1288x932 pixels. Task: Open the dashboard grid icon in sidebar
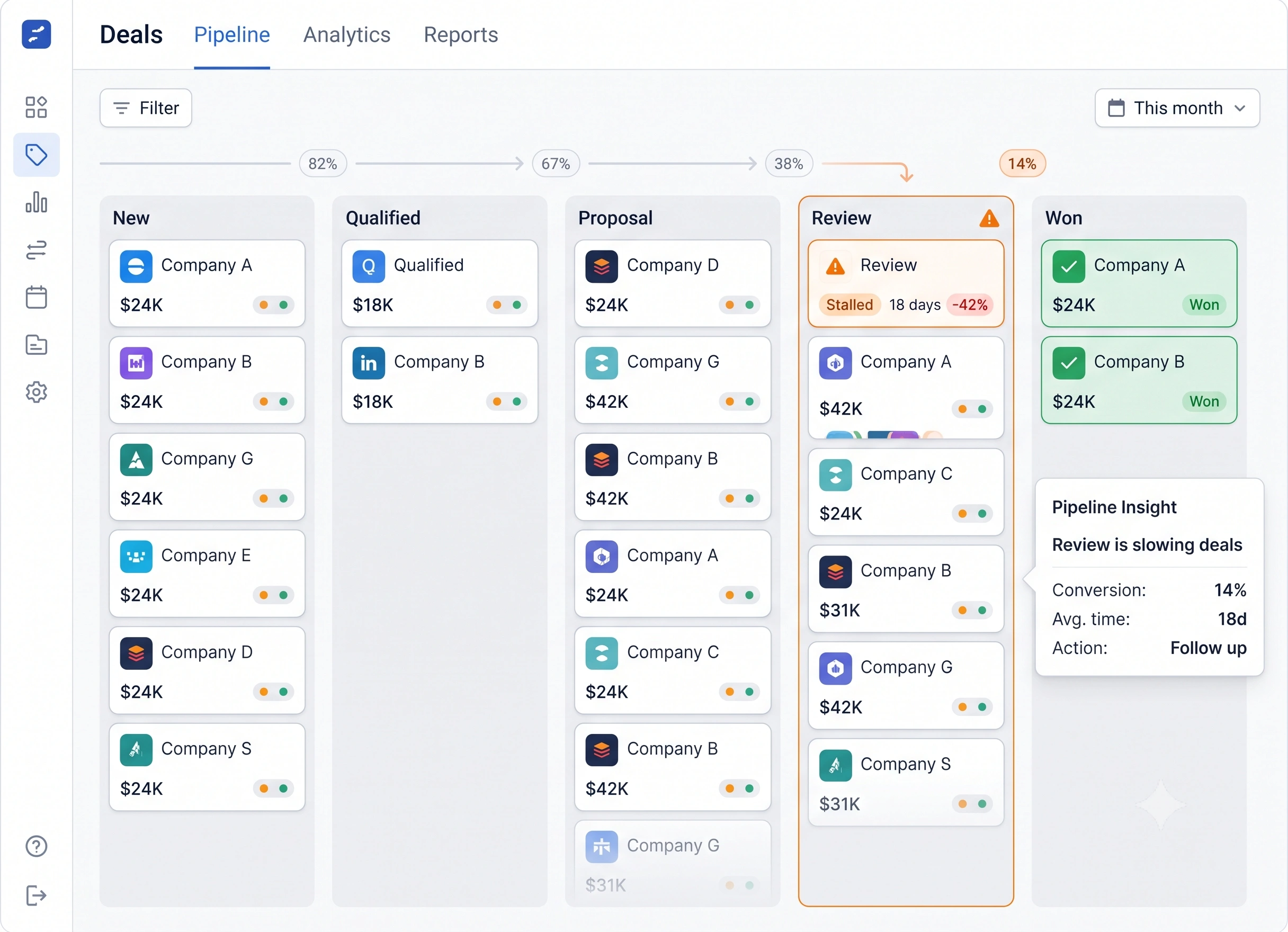[x=37, y=107]
